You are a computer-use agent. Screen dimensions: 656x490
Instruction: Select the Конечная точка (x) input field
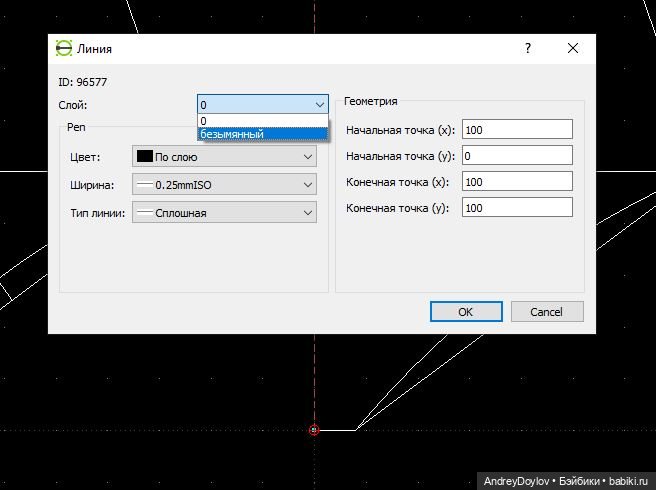pyautogui.click(x=516, y=182)
